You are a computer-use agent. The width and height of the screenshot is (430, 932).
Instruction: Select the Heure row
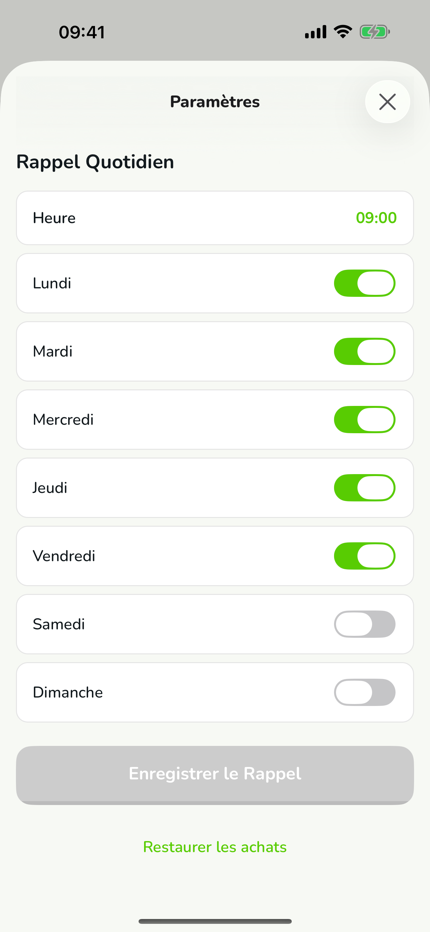(x=215, y=218)
